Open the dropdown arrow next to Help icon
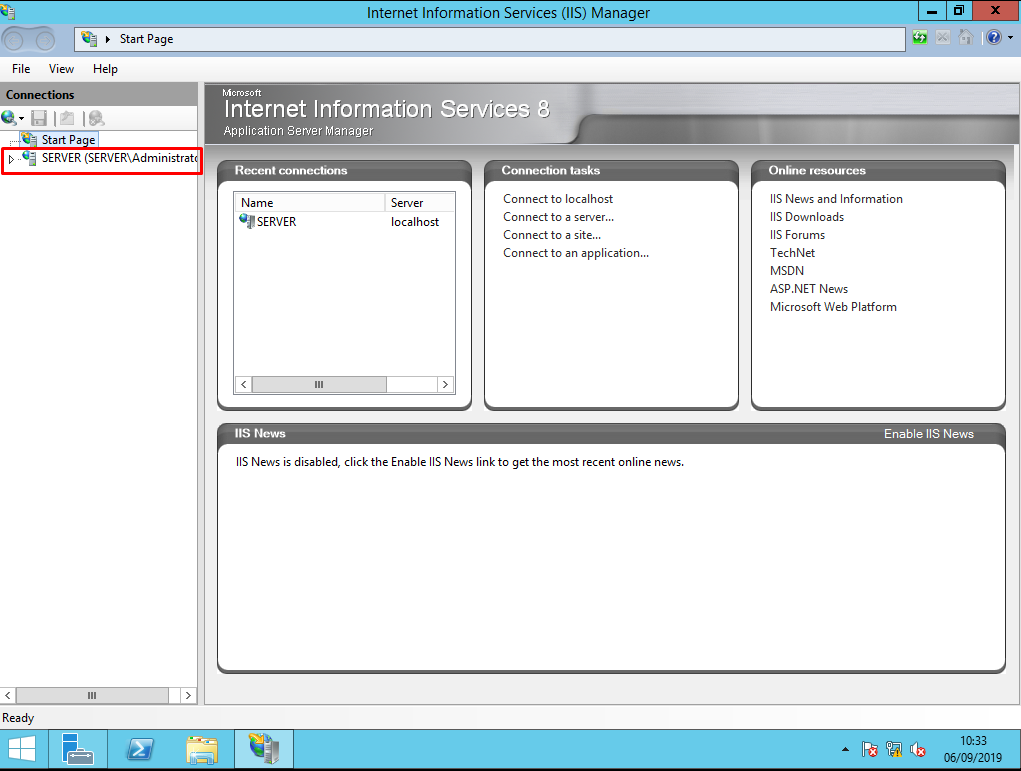Viewport: 1021px width, 771px height. [1011, 38]
